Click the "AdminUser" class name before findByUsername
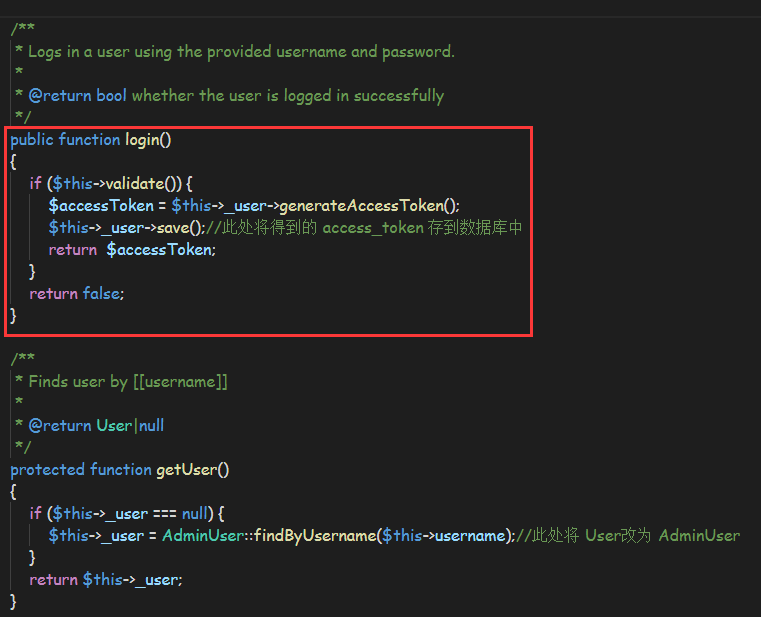This screenshot has width=761, height=617. [x=202, y=535]
